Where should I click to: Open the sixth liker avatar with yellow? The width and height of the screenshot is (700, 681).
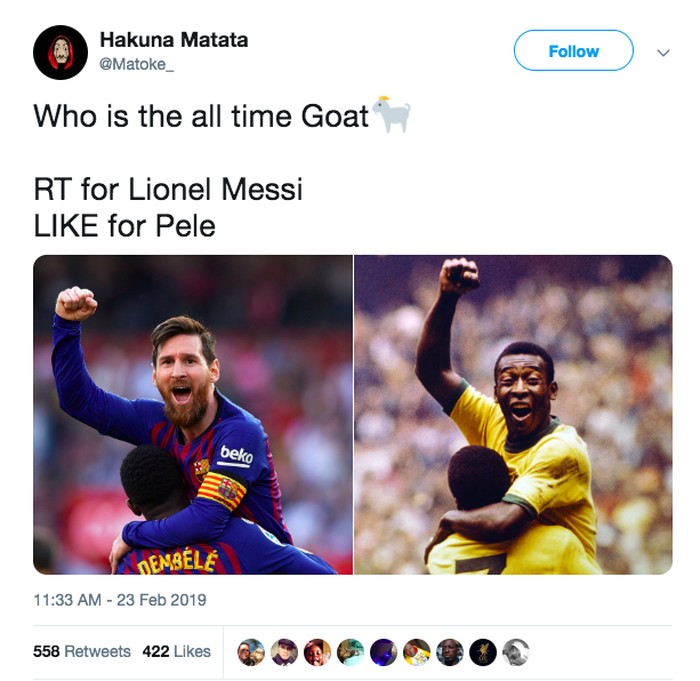click(417, 652)
